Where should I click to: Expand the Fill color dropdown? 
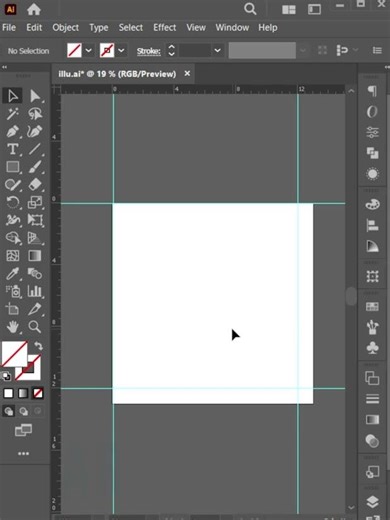(x=89, y=51)
